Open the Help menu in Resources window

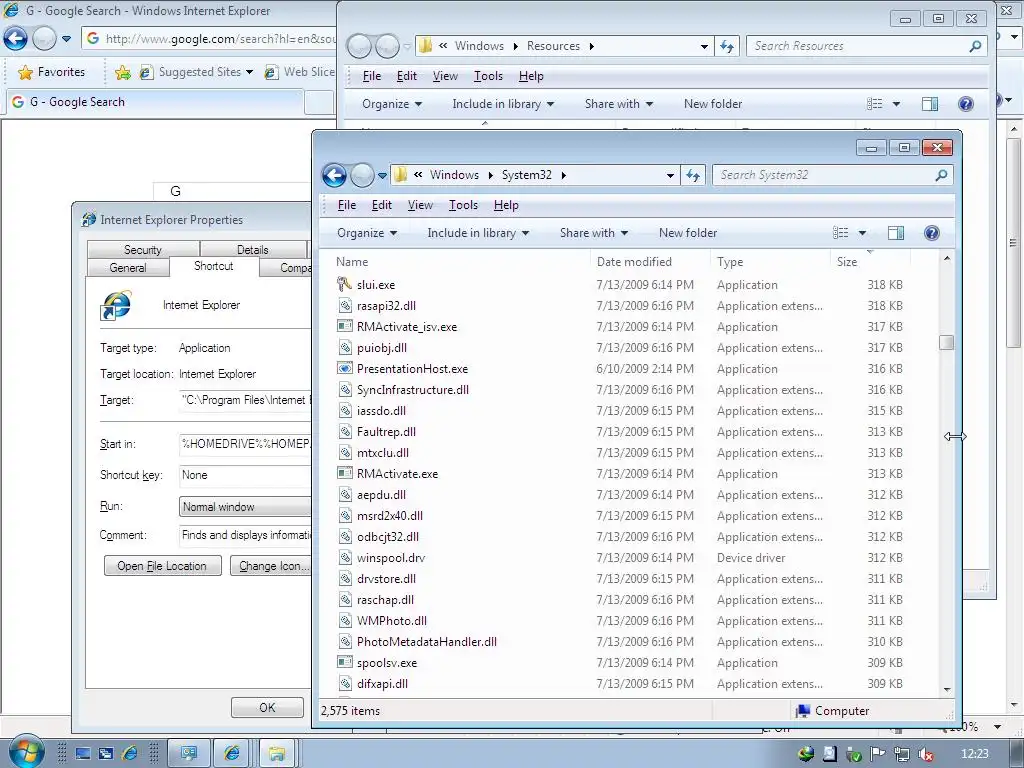point(531,76)
